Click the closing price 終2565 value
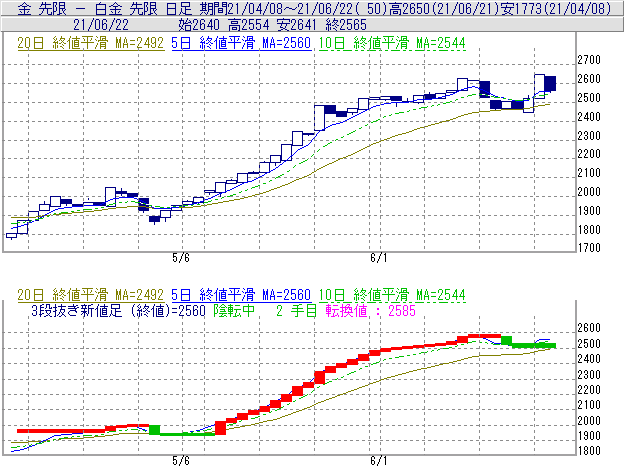The width and height of the screenshot is (624, 473). point(346,25)
